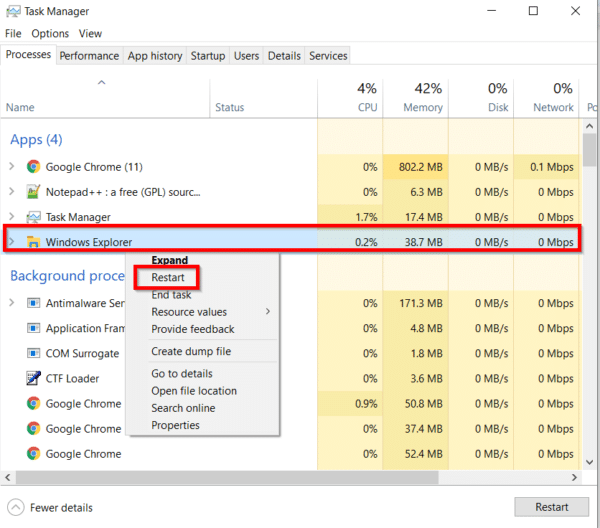Sort by the Disk column header
Viewport: 600px width, 528px height.
481,98
